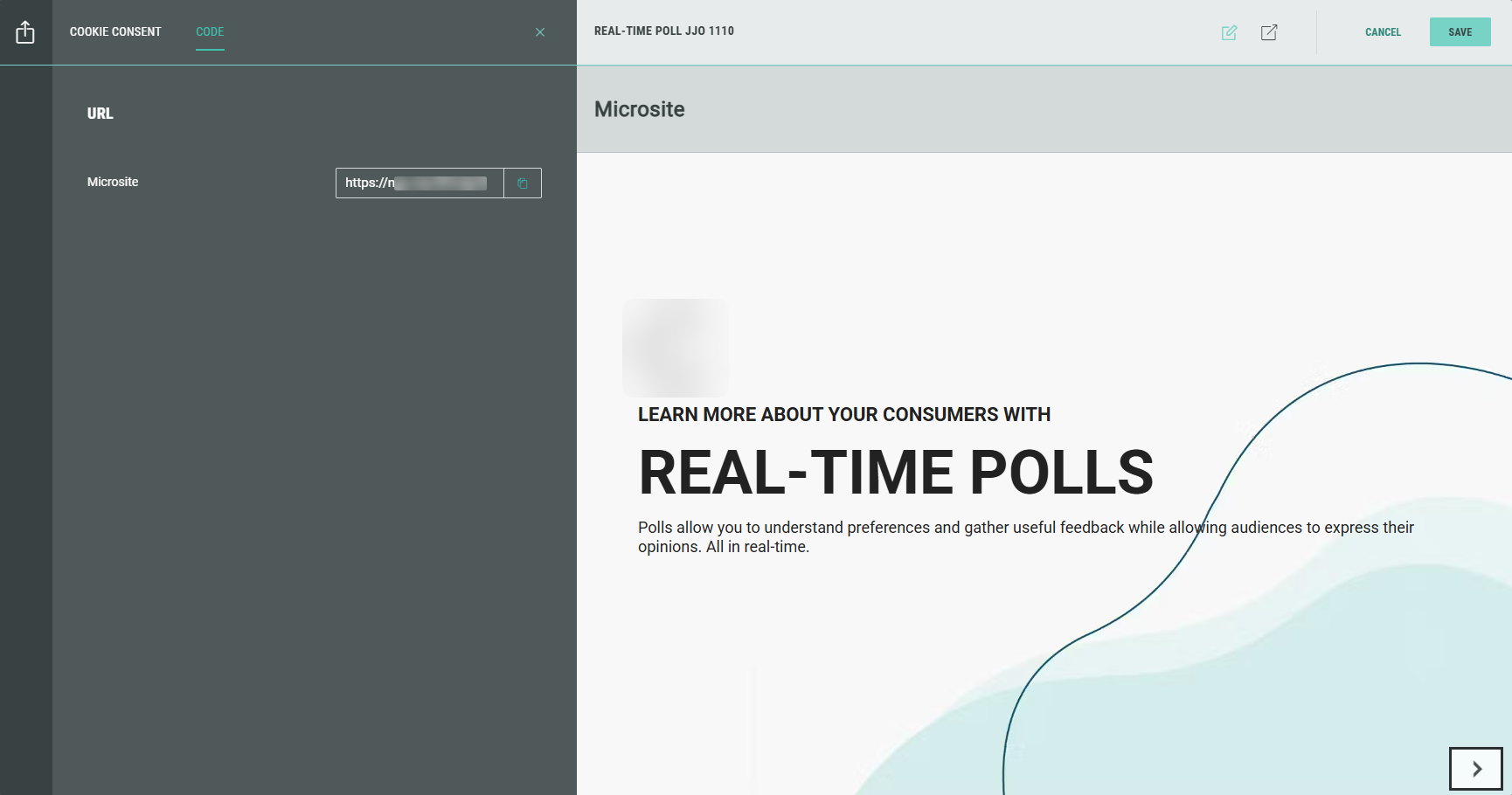1512x795 pixels.
Task: Click the share icon in the left sidebar
Action: (x=25, y=32)
